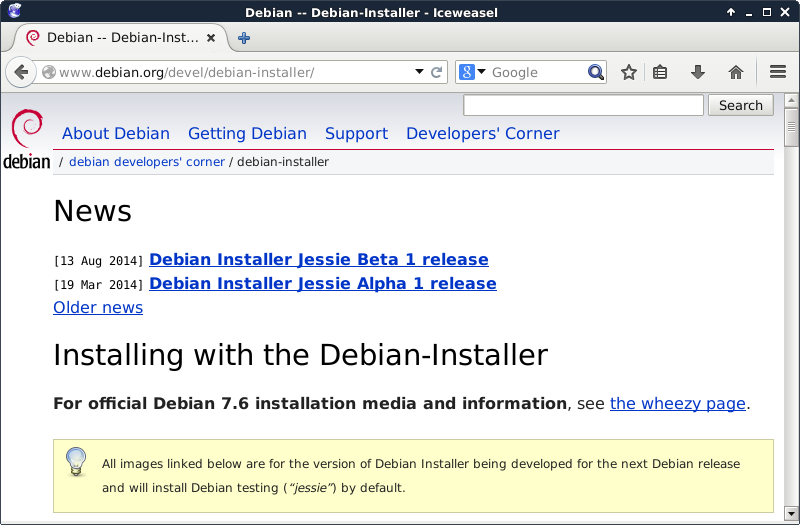Open the bookmarks list icon
The height and width of the screenshot is (525, 800).
coord(660,72)
